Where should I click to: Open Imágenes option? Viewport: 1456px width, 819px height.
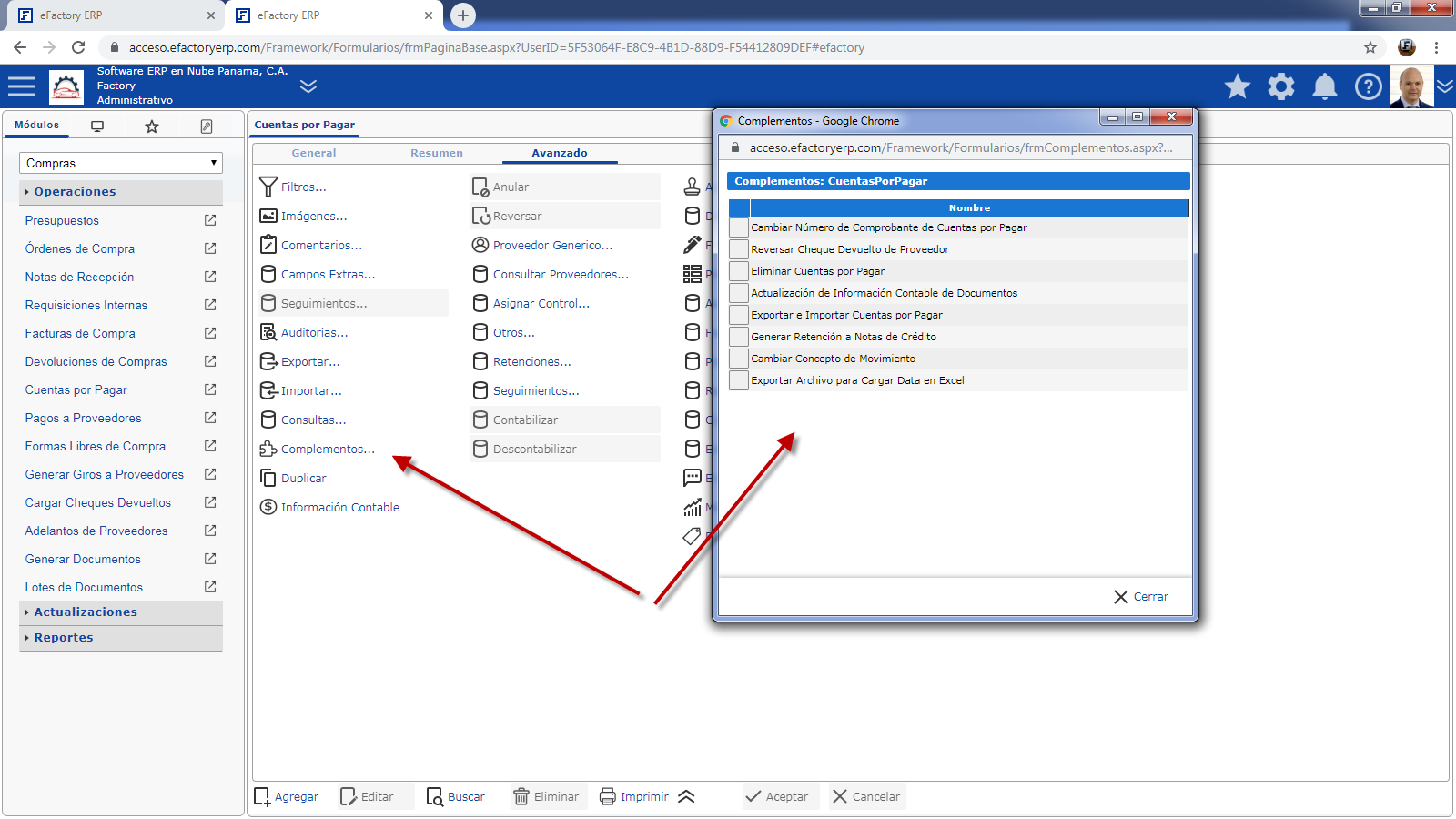(303, 216)
